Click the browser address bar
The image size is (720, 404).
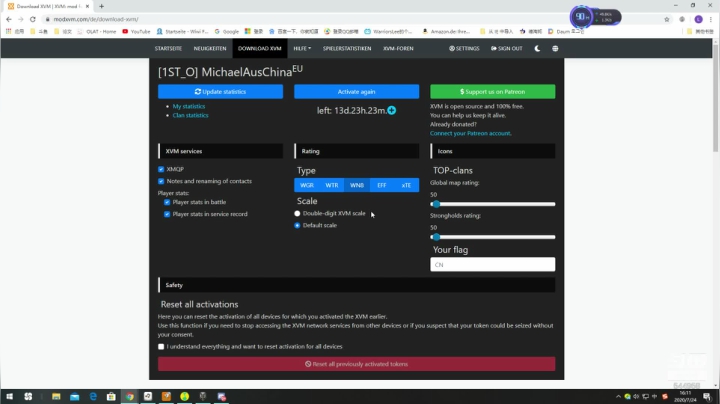[x=351, y=19]
